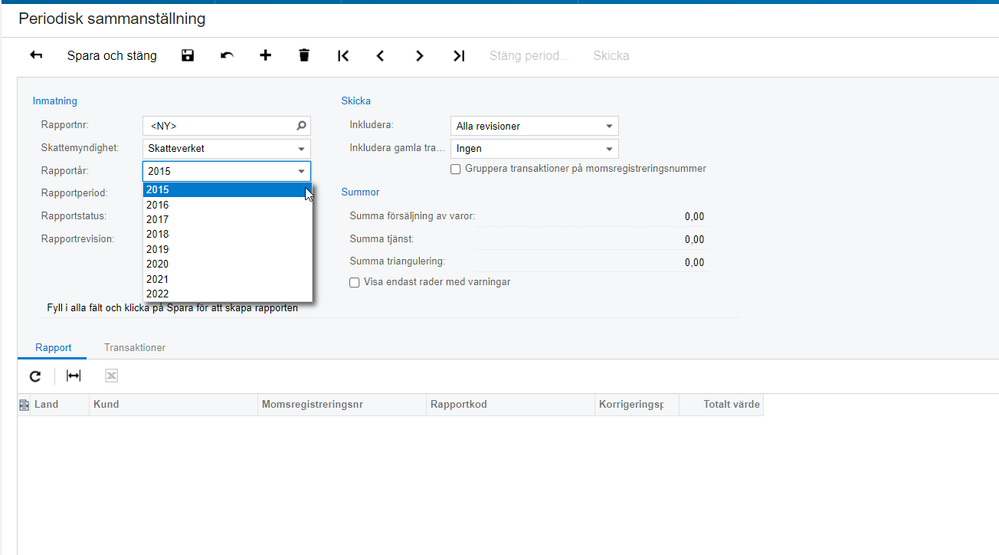Choose 2019 in the year list
The width and height of the screenshot is (999, 555).
tap(227, 249)
